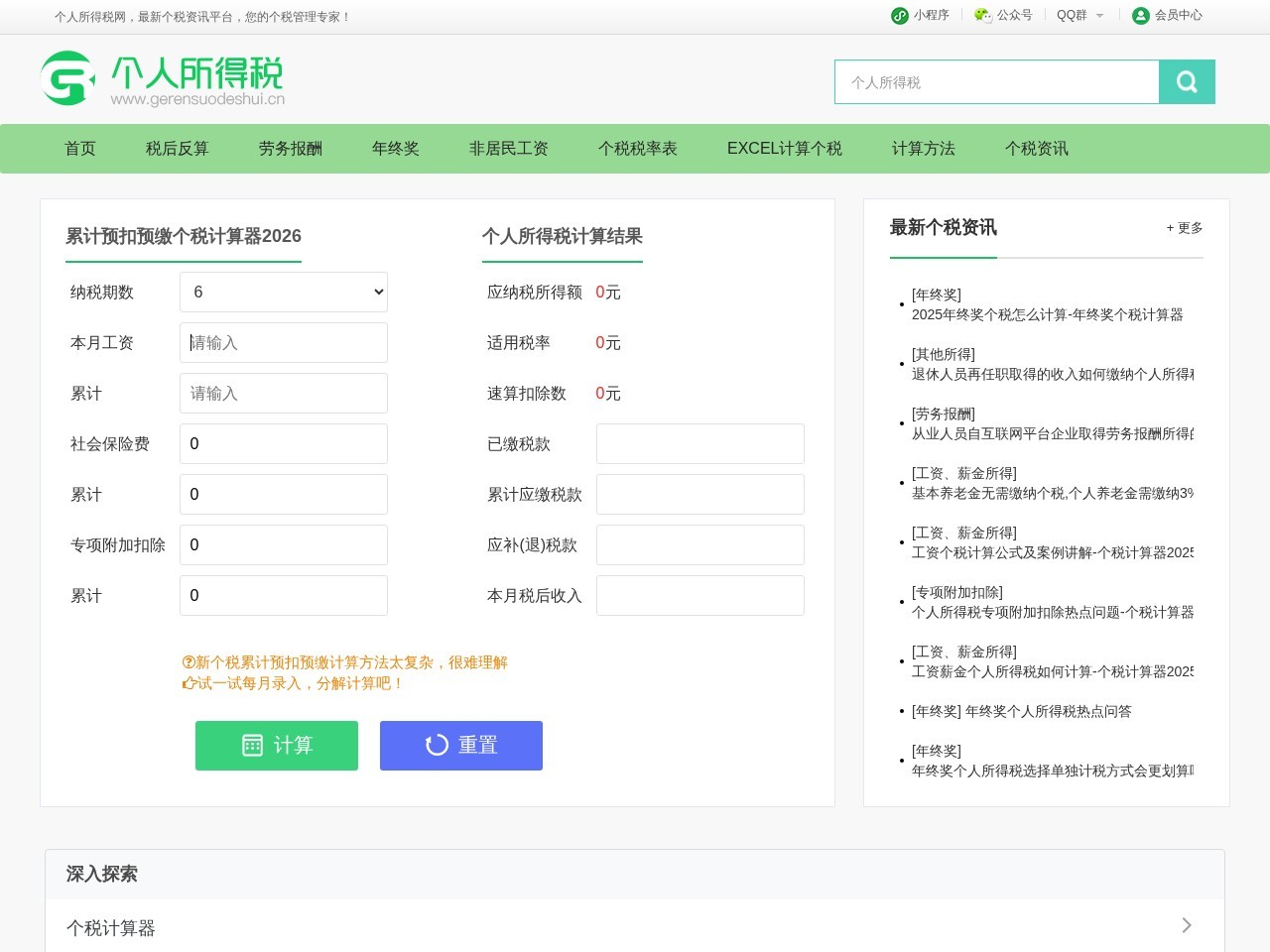Click the site logo 个人所得税
Viewport: 1270px width, 952px height.
[x=163, y=79]
